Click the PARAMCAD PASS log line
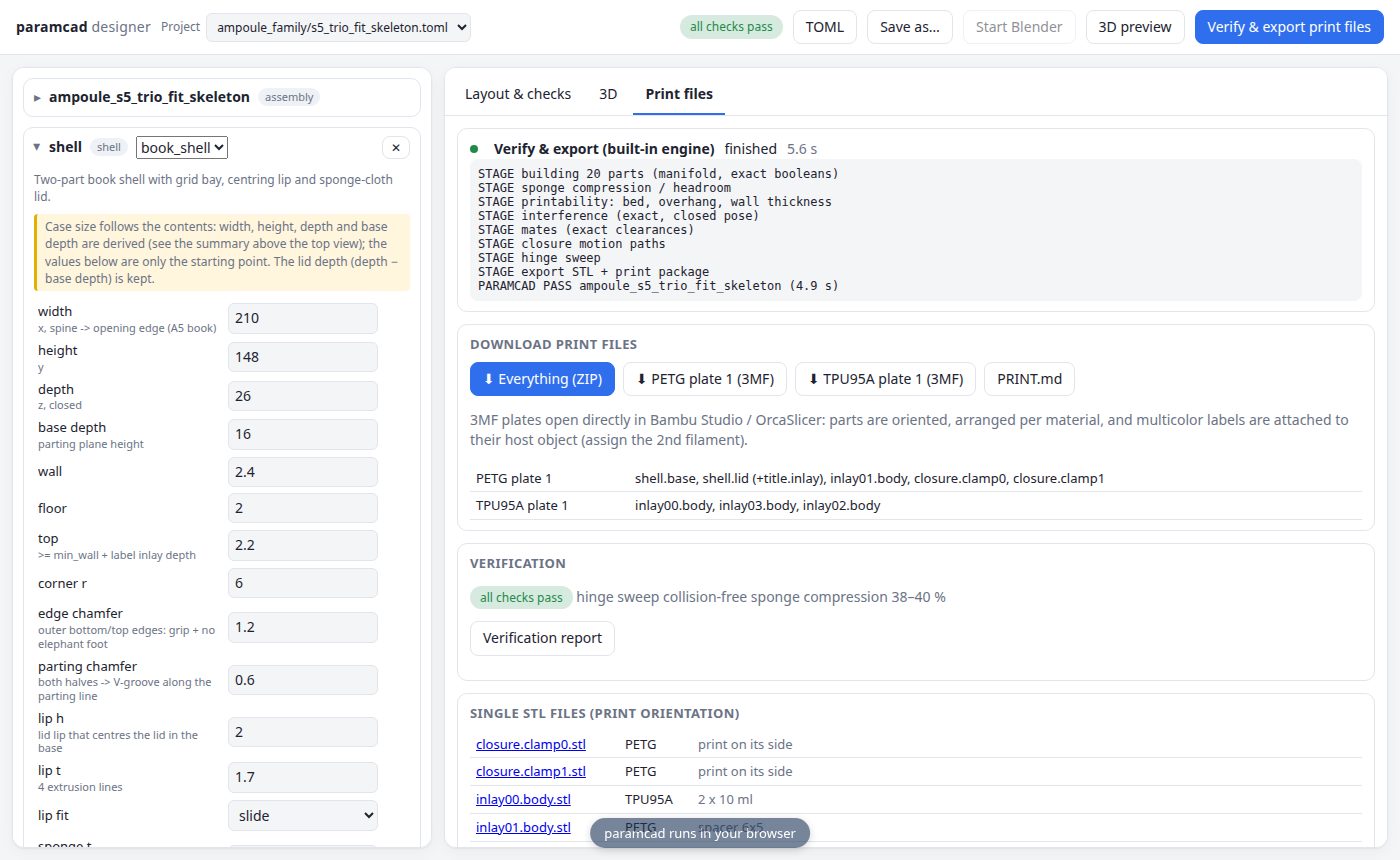Viewport: 1400px width, 860px height. [x=658, y=285]
